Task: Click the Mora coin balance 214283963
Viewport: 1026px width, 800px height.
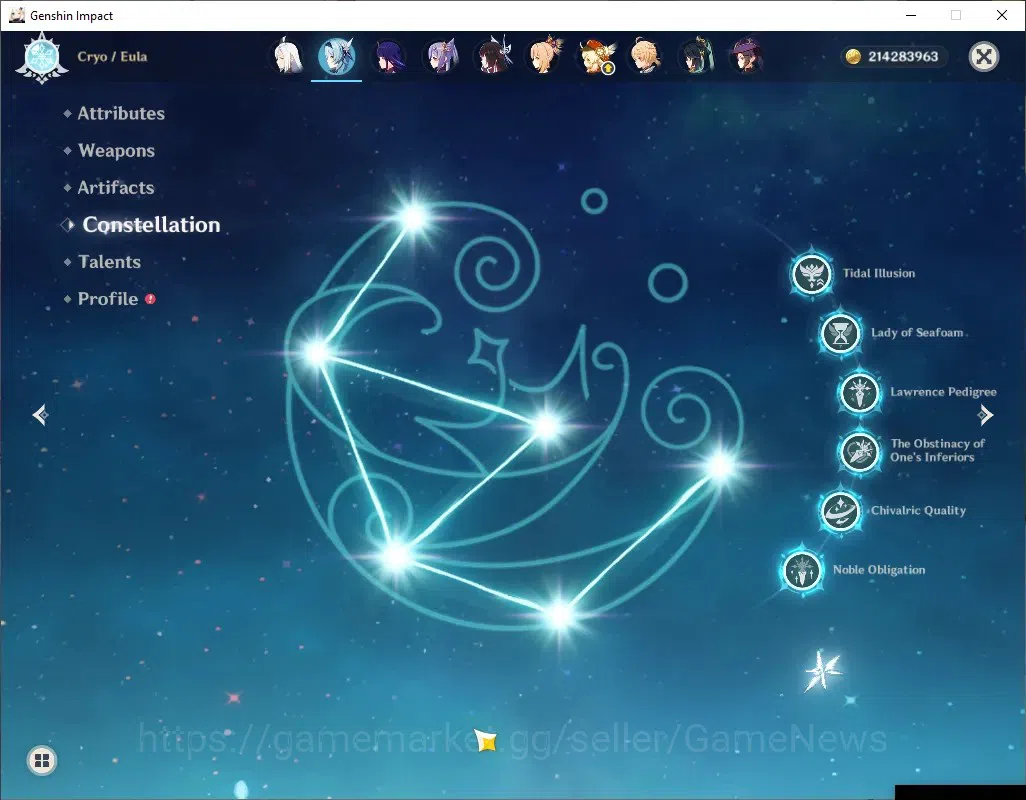Action: pos(893,56)
